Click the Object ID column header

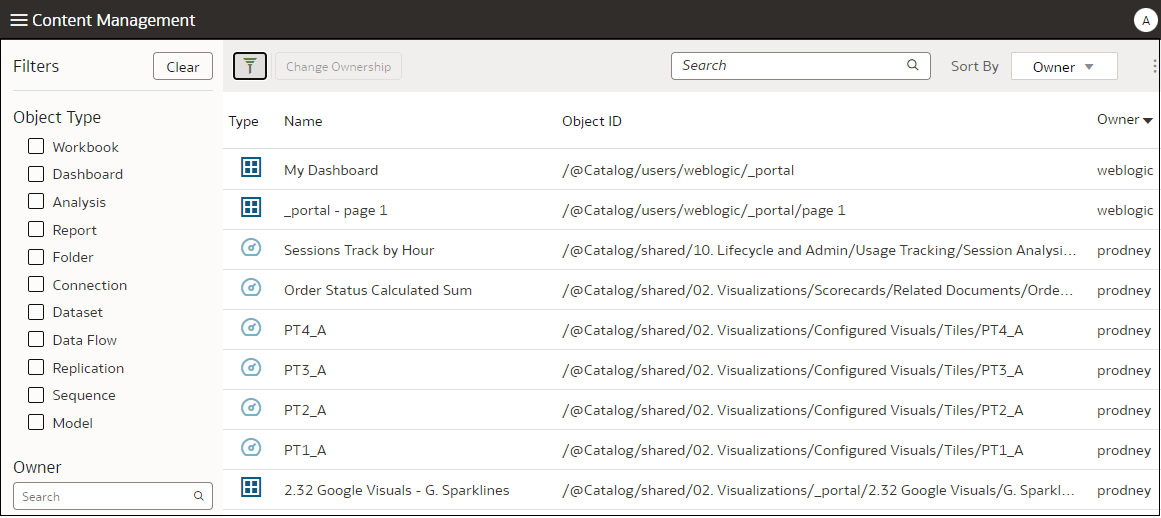[592, 121]
